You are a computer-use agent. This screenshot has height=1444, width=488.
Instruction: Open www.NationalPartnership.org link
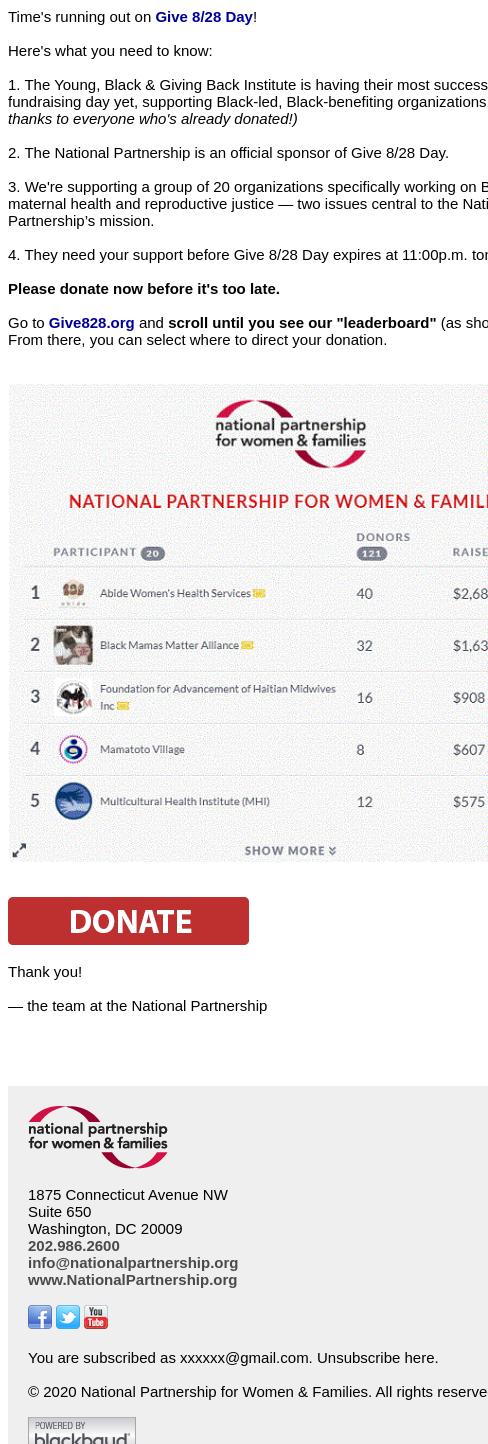click(132, 1279)
